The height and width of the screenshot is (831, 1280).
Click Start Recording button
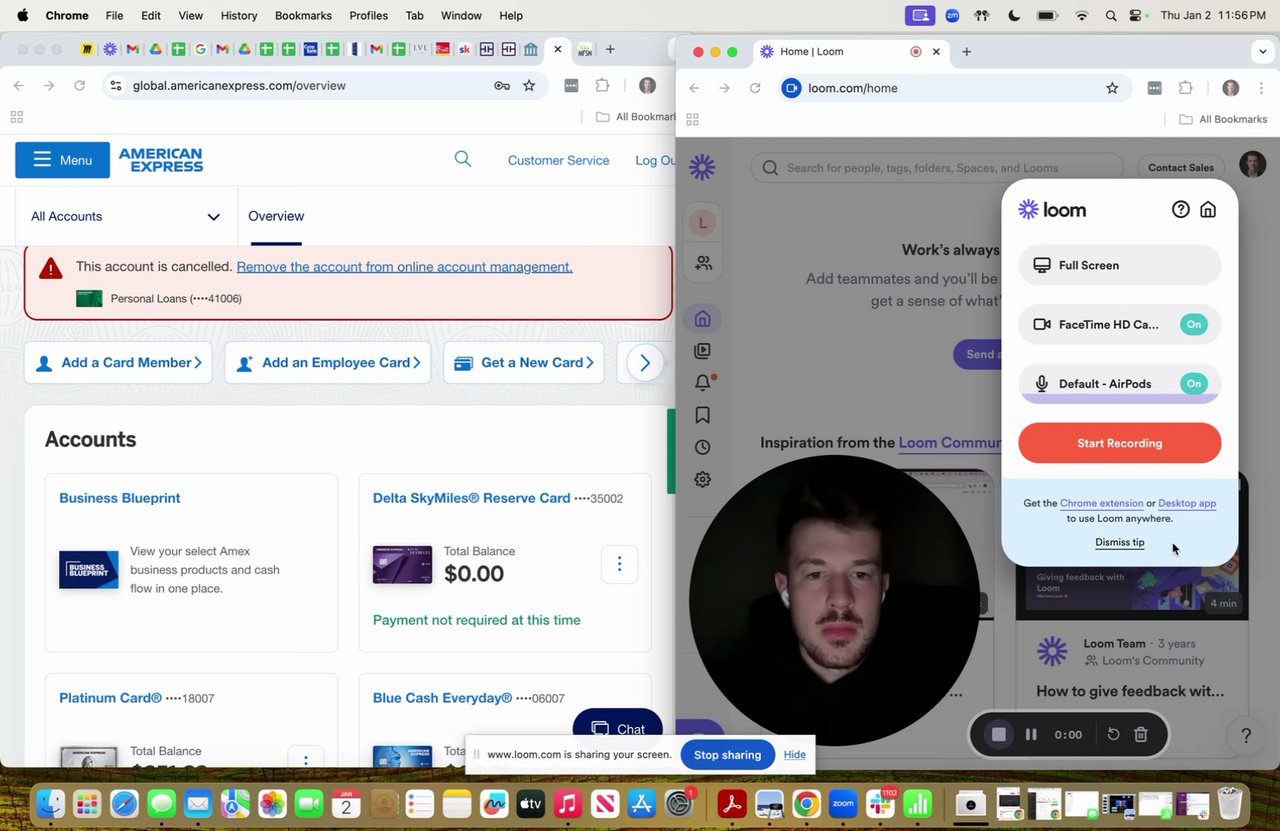(x=1119, y=443)
